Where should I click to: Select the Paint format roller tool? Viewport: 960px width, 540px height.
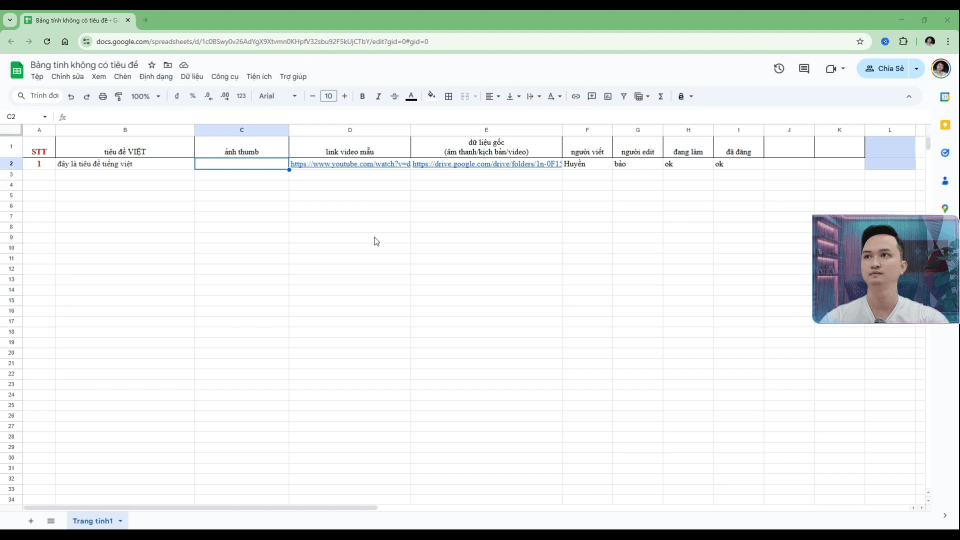(x=118, y=97)
